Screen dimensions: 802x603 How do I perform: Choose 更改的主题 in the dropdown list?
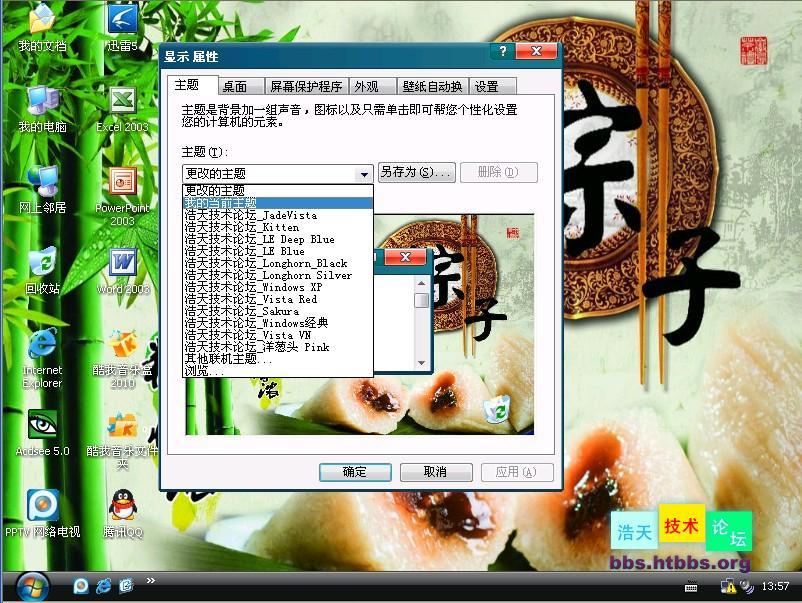(278, 191)
